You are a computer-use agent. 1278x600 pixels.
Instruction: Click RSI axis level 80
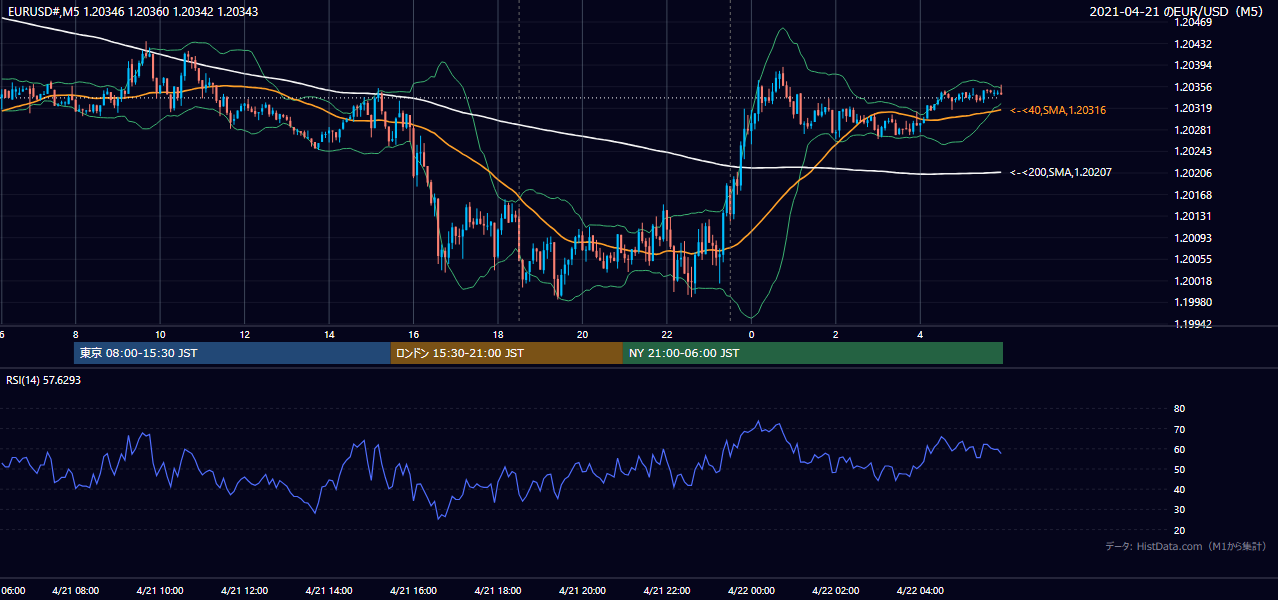point(1179,409)
